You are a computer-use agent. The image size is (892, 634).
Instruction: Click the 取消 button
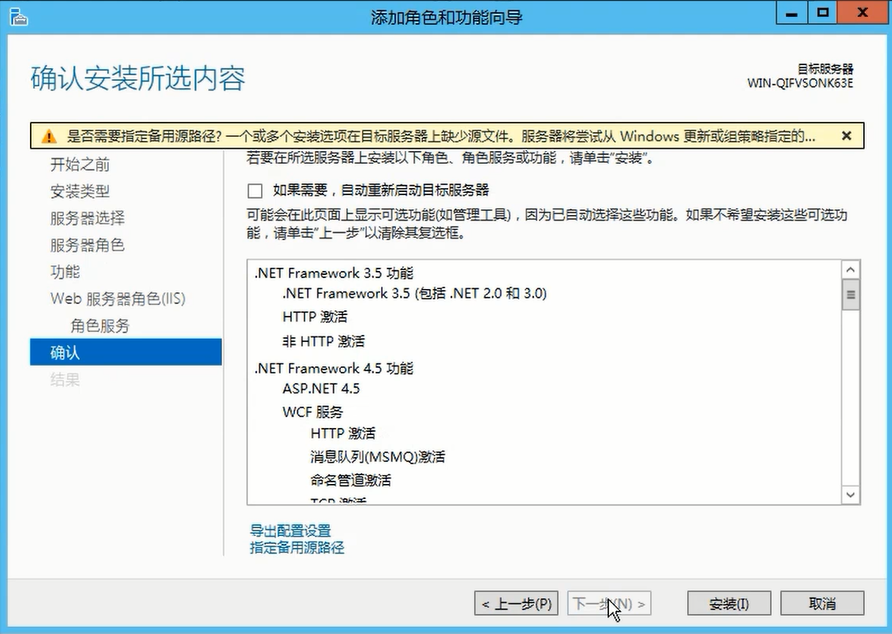[x=822, y=603]
